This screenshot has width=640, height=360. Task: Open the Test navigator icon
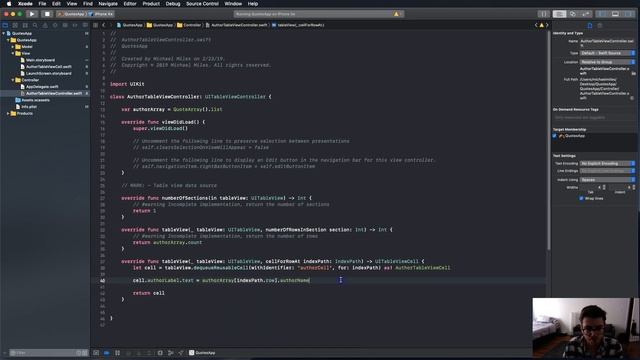click(x=55, y=25)
